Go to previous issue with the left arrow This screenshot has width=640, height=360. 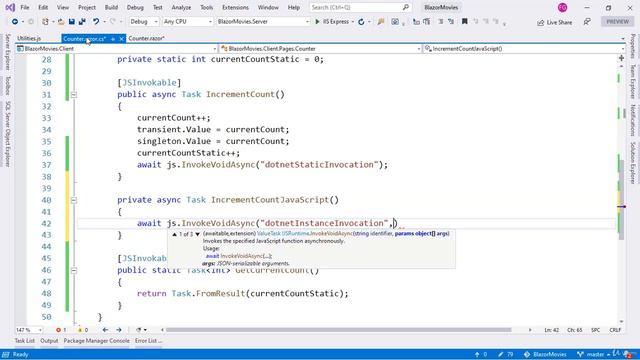click(105, 330)
